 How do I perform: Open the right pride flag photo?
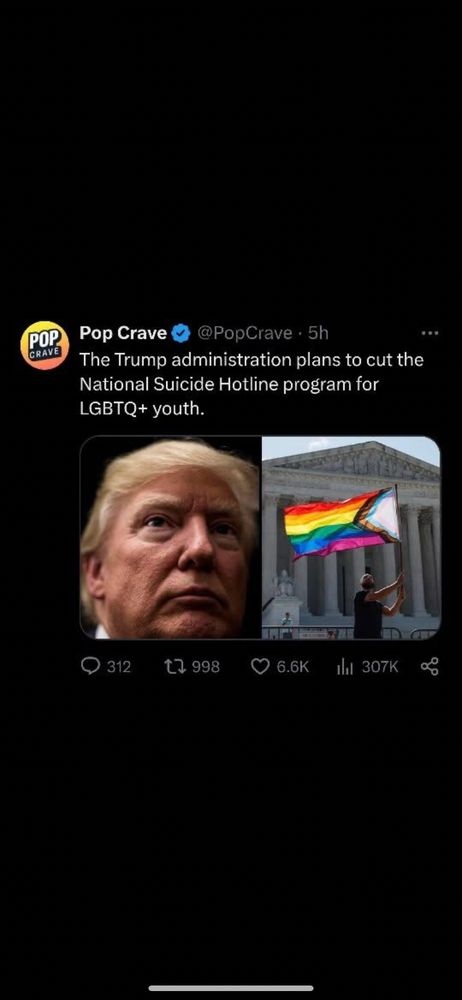click(x=352, y=537)
